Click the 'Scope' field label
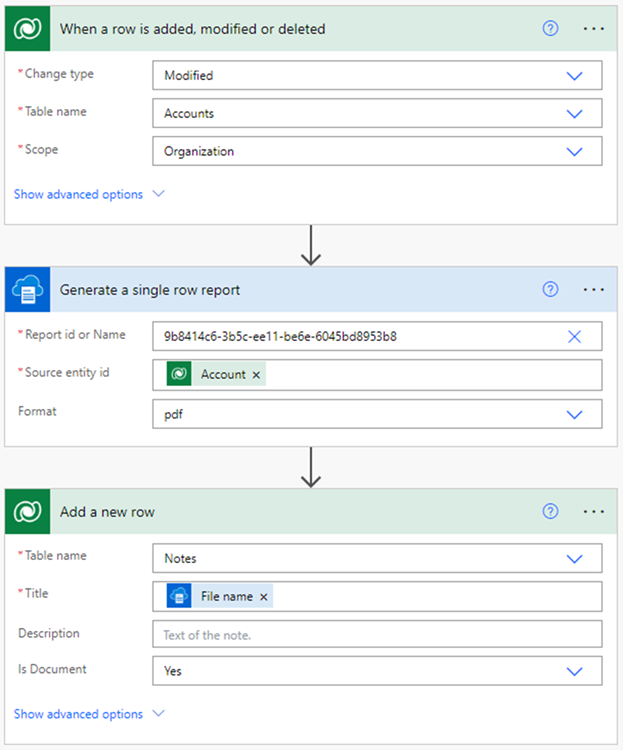This screenshot has width=623, height=750. coord(41,149)
